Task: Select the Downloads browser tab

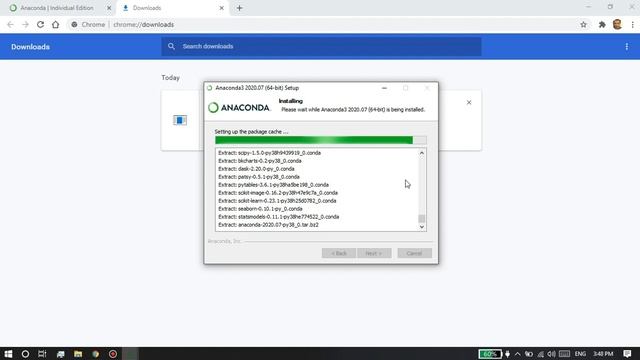Action: 173,8
